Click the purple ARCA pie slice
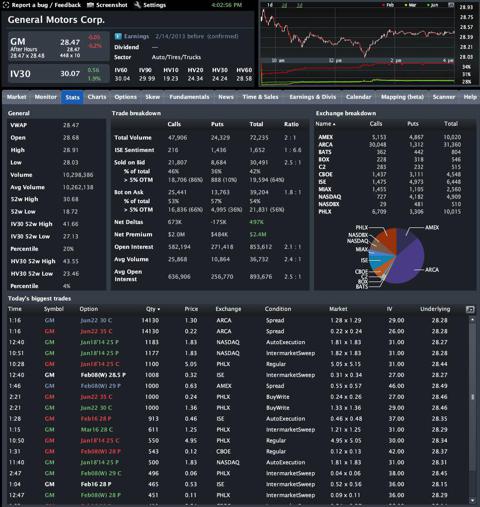Screen dimensions: 480x507 pyautogui.click(x=408, y=263)
